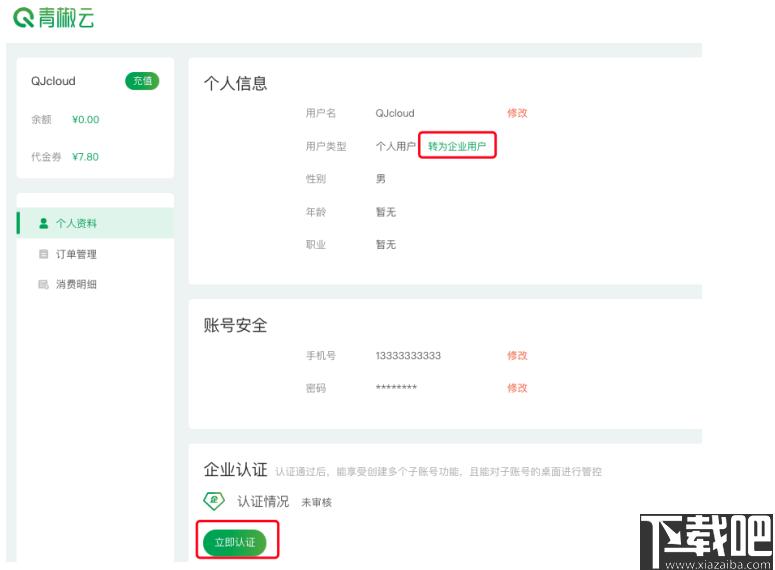Click 修改 next to the username QJcloud
Viewport: 775px width, 570px height.
tap(517, 113)
